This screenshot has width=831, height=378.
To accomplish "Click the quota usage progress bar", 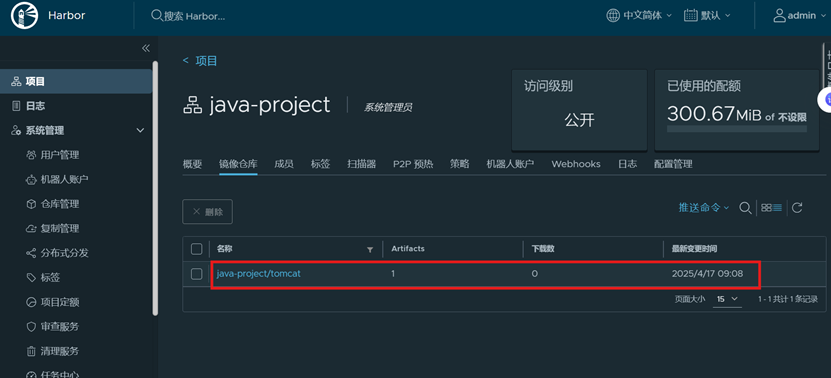I will [737, 129].
